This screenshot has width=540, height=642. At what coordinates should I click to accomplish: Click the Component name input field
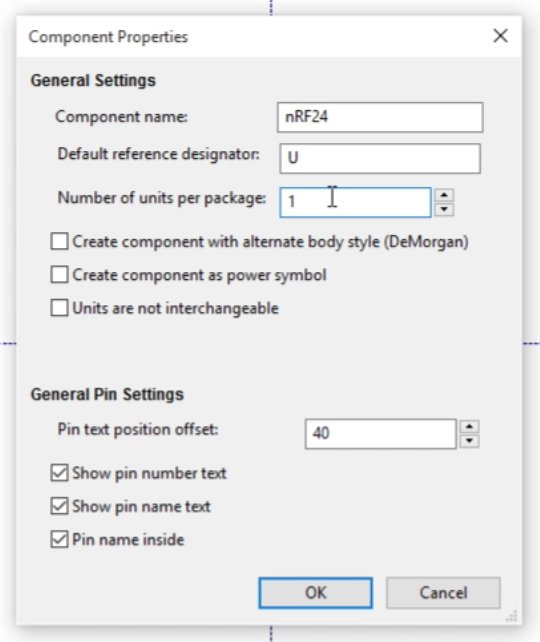click(380, 118)
